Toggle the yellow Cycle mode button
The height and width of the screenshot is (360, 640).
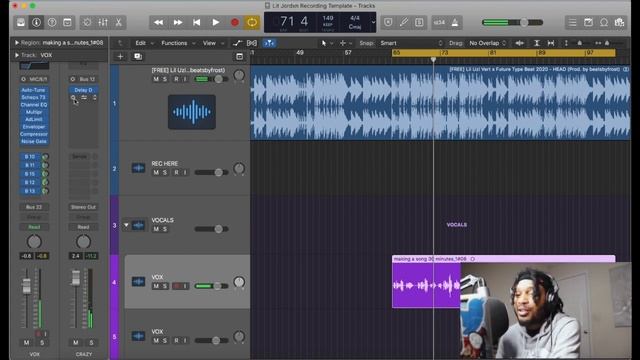pos(252,22)
